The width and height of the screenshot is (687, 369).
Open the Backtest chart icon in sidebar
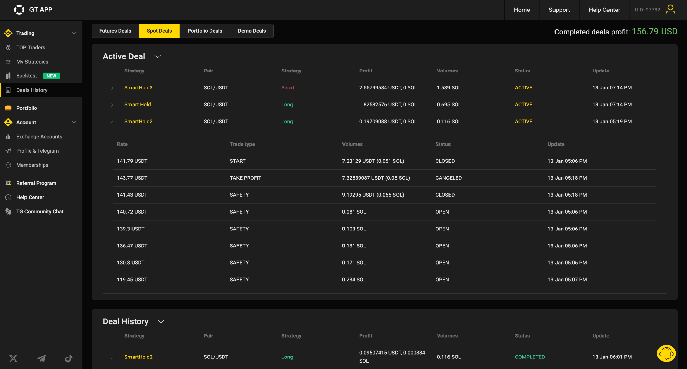coord(8,76)
